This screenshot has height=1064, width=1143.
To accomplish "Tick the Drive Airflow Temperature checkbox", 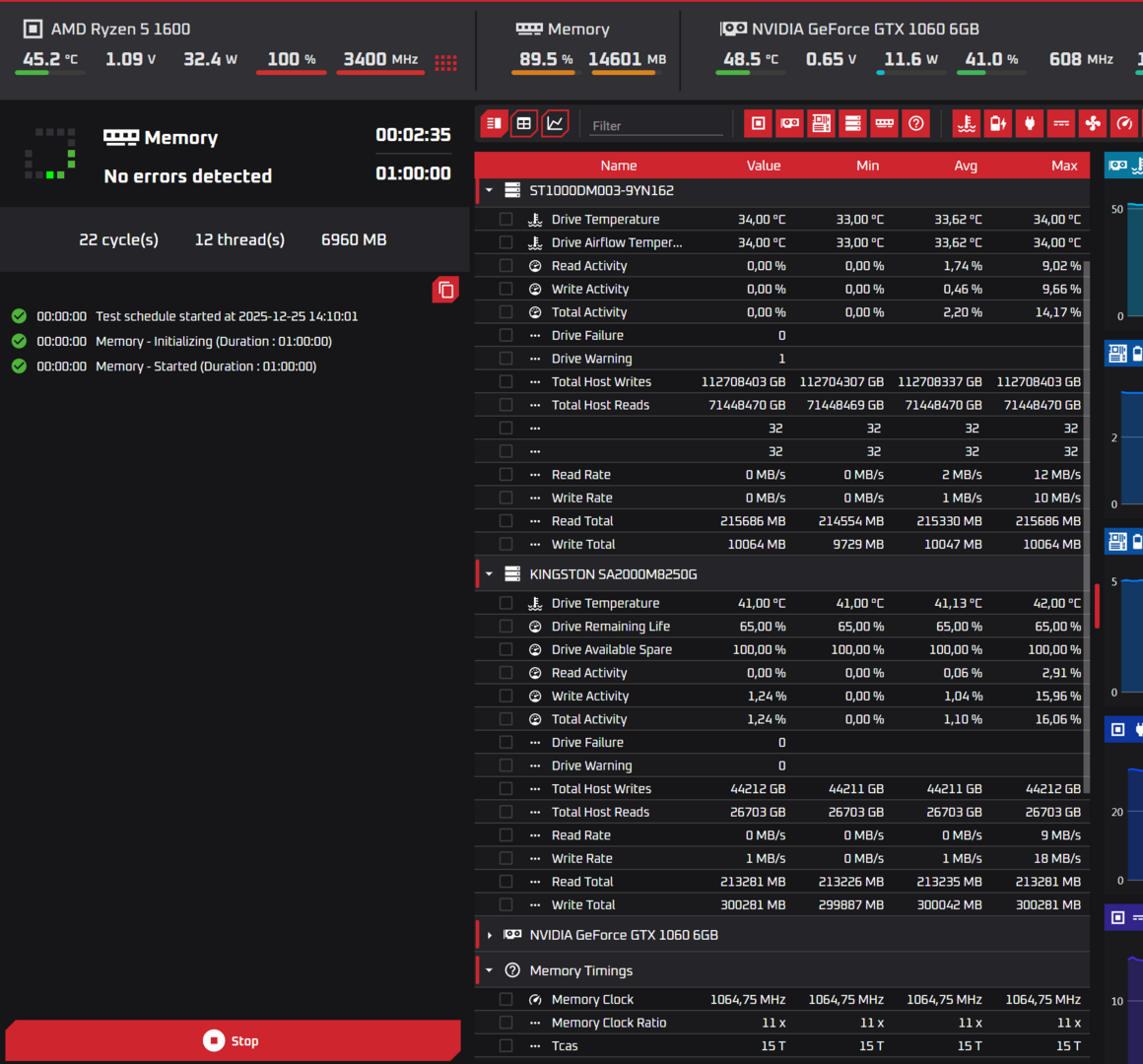I will pos(505,242).
